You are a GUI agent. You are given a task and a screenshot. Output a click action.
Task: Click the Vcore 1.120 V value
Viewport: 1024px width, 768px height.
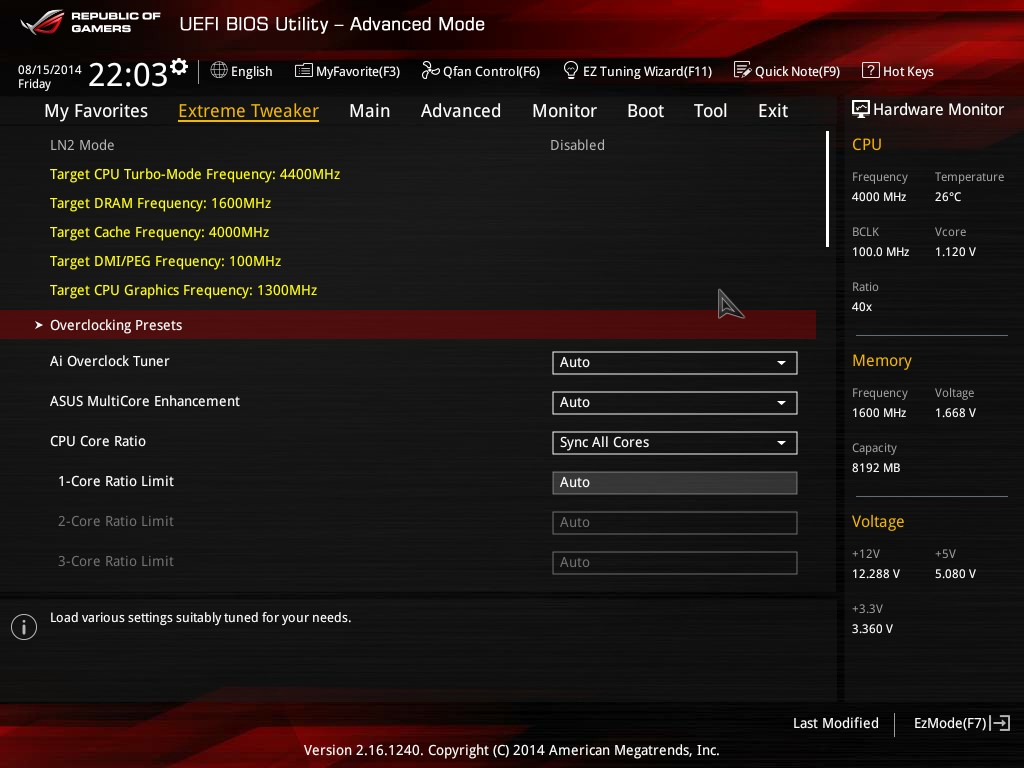click(955, 251)
